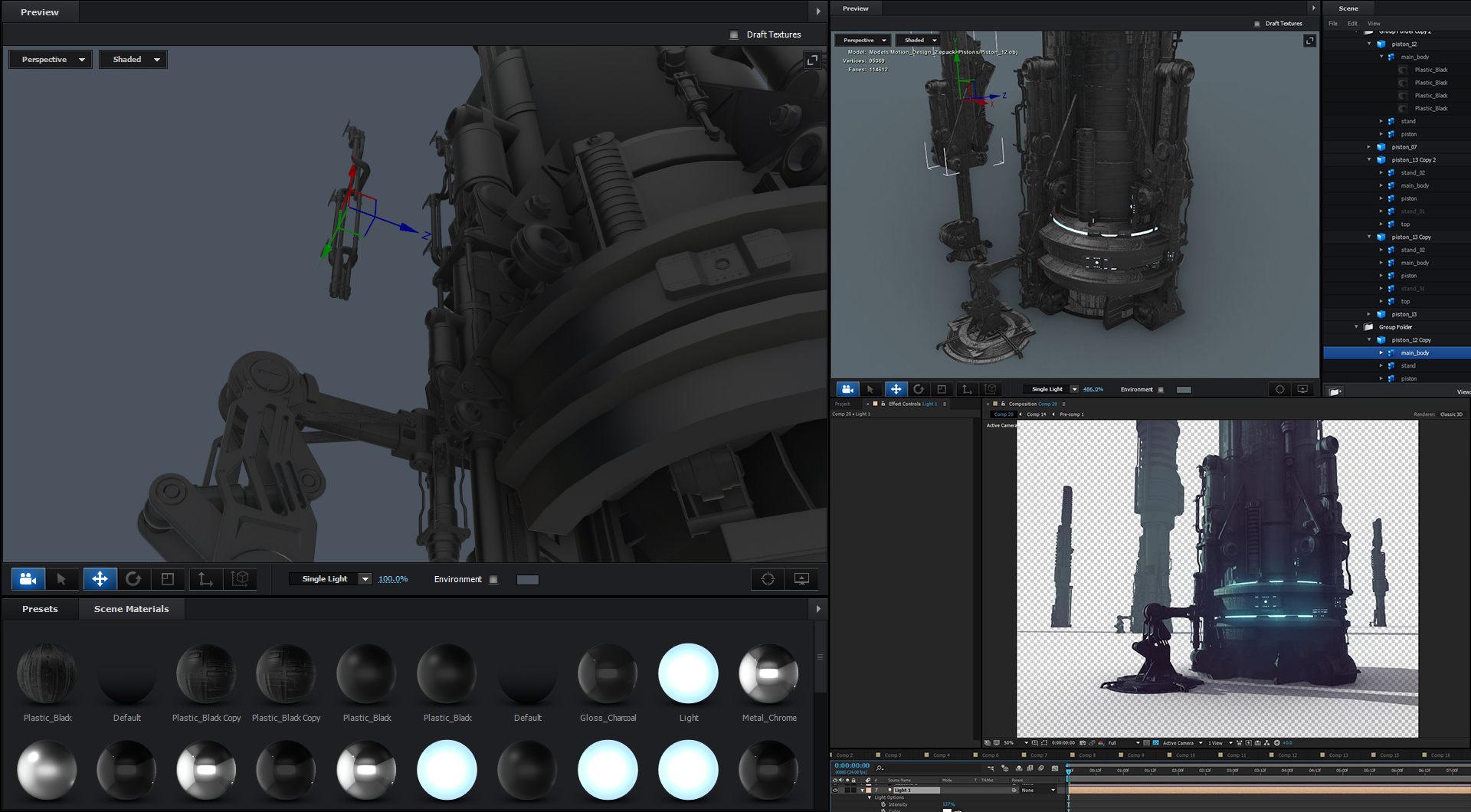Enable the Environment checkbox
The width and height of the screenshot is (1471, 812).
click(493, 579)
